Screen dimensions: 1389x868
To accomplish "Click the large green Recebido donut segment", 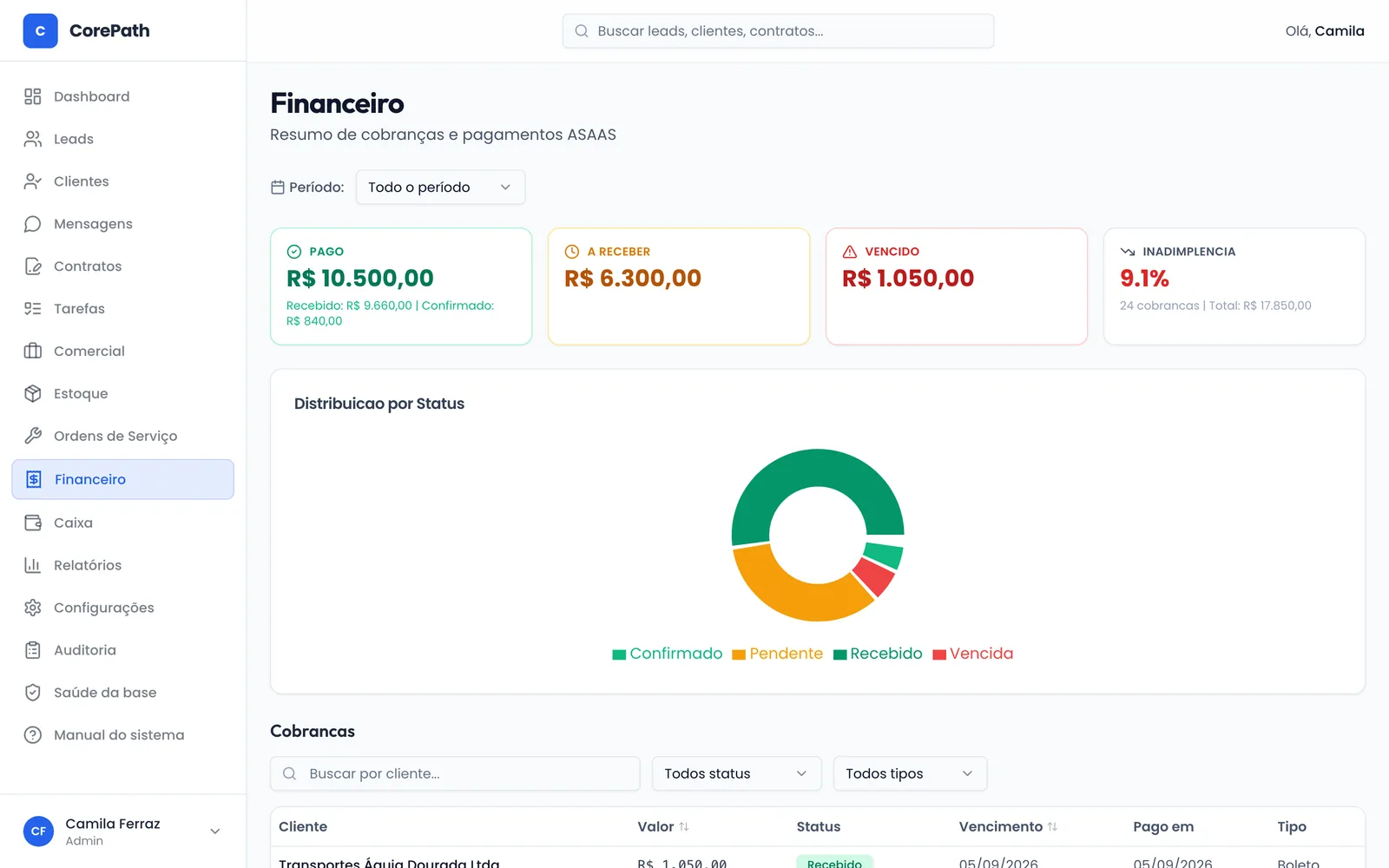I will [807, 468].
